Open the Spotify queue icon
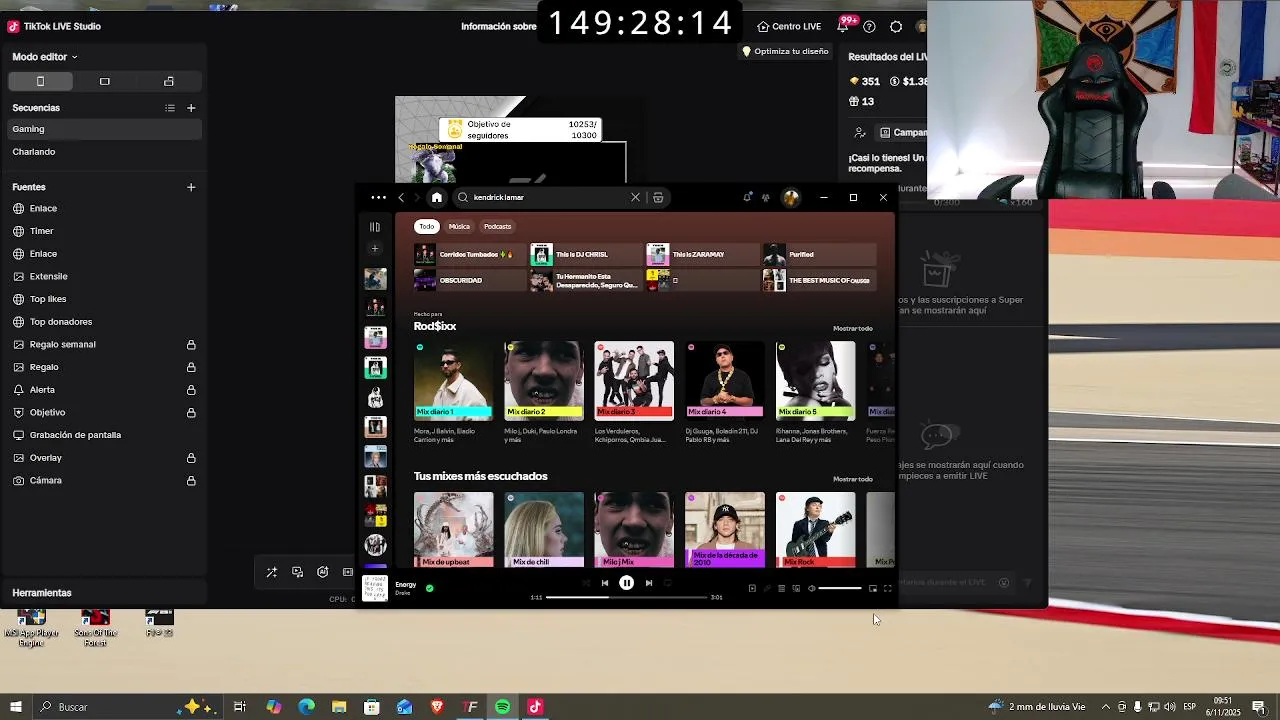Screen dimensions: 1280x720 click(x=781, y=588)
